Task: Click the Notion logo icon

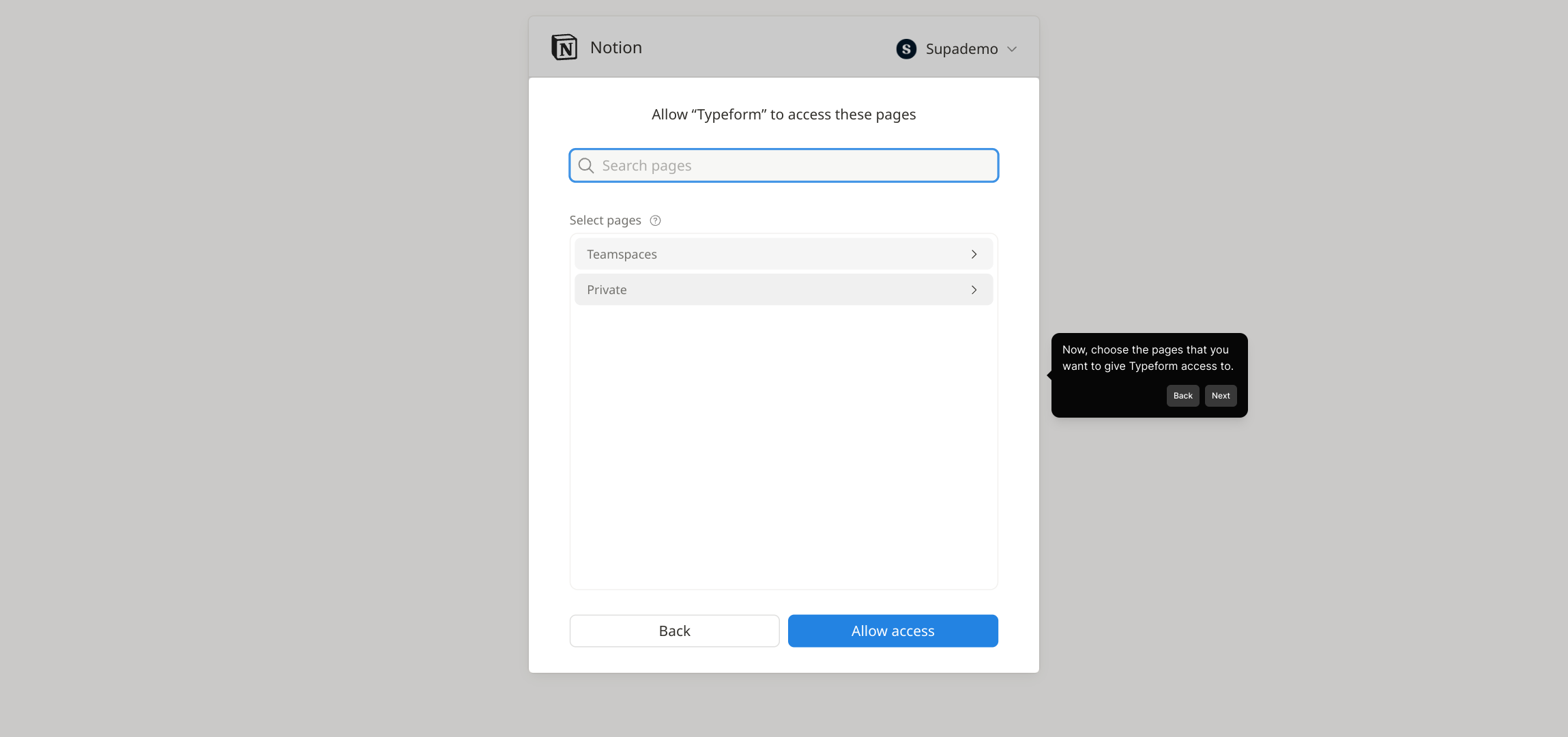Action: pyautogui.click(x=564, y=48)
